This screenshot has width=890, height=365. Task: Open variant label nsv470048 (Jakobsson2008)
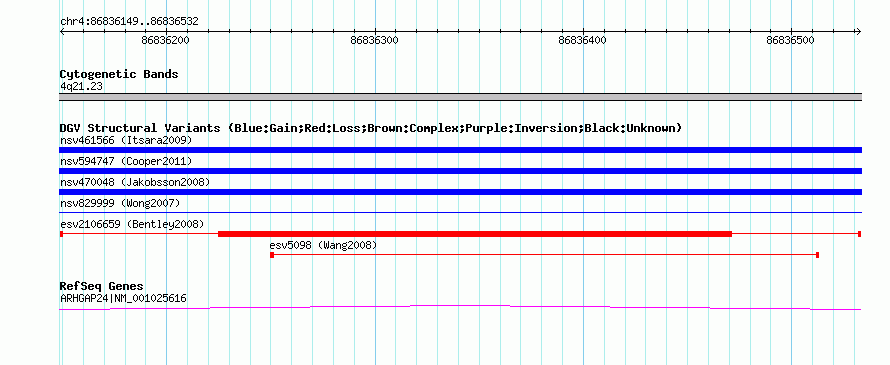(135, 183)
